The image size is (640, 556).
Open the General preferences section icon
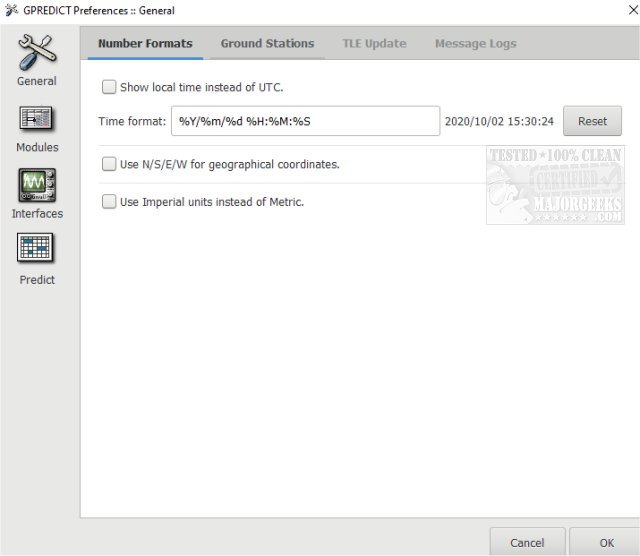tap(37, 52)
